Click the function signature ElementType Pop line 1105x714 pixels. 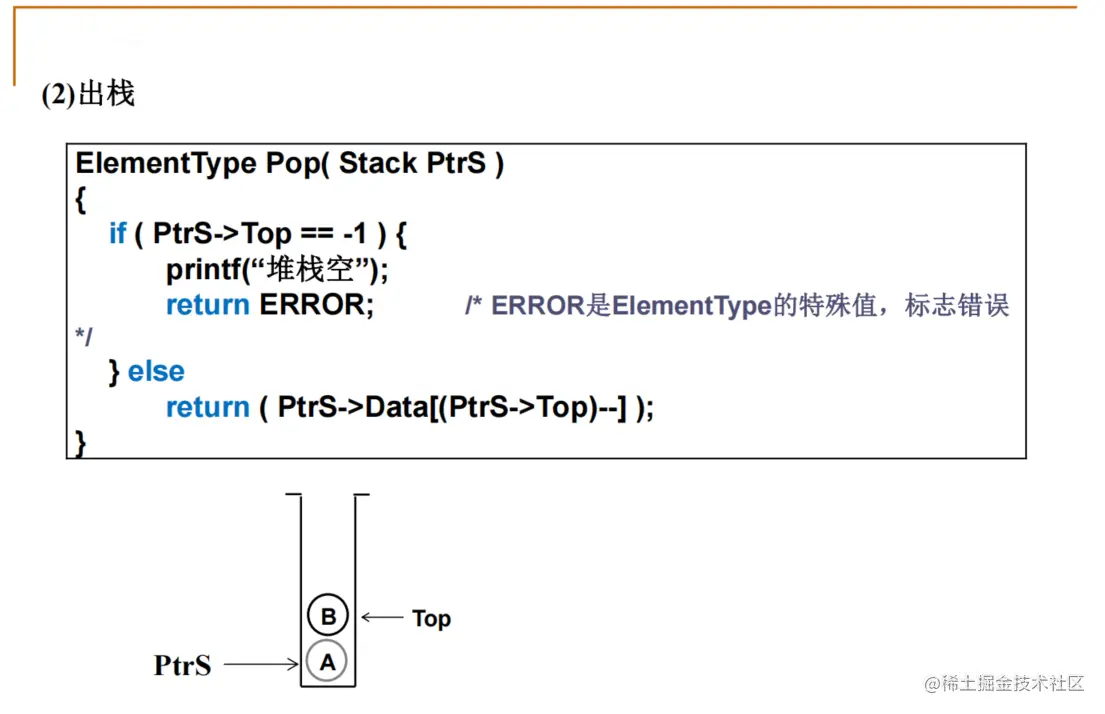point(289,164)
